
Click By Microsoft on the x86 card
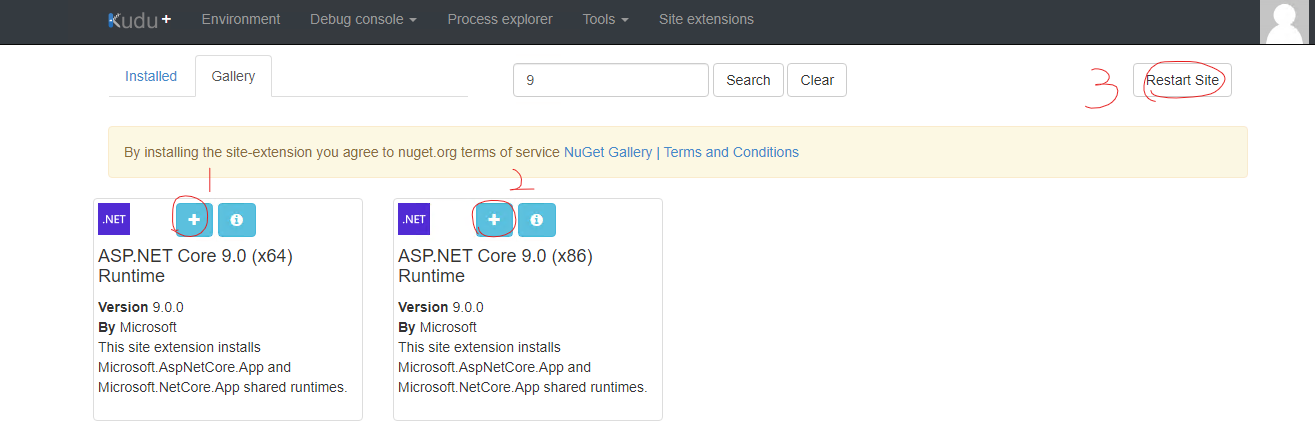[437, 327]
